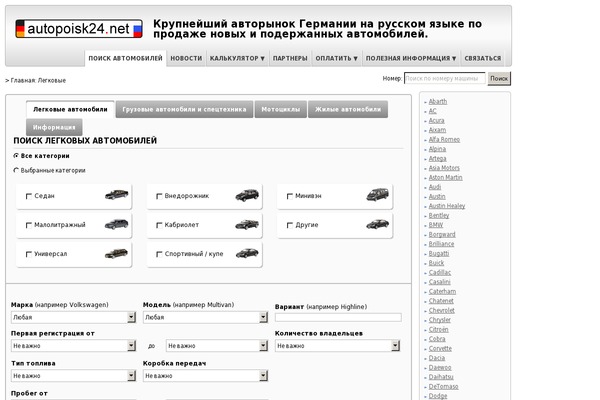
Task: Open the Chevrolet brand link
Action: tap(442, 310)
